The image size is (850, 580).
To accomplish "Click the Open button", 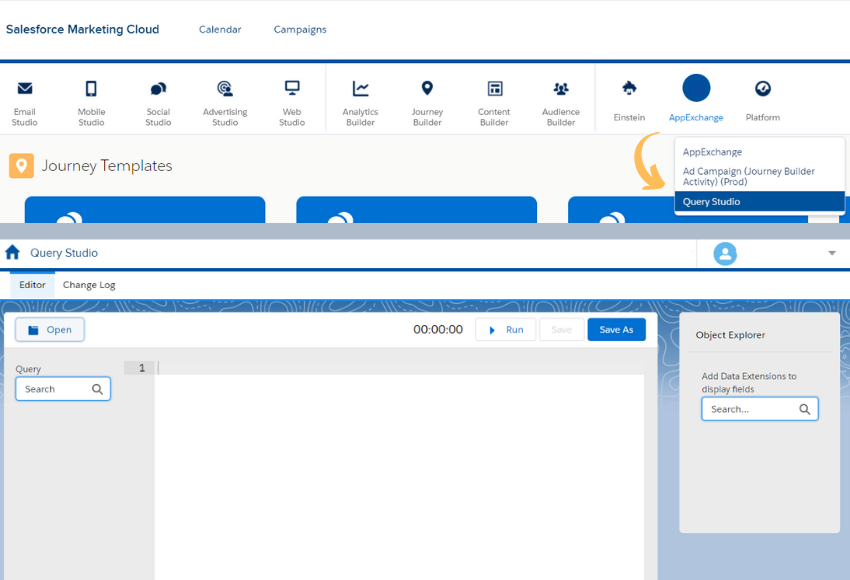I will (x=50, y=330).
